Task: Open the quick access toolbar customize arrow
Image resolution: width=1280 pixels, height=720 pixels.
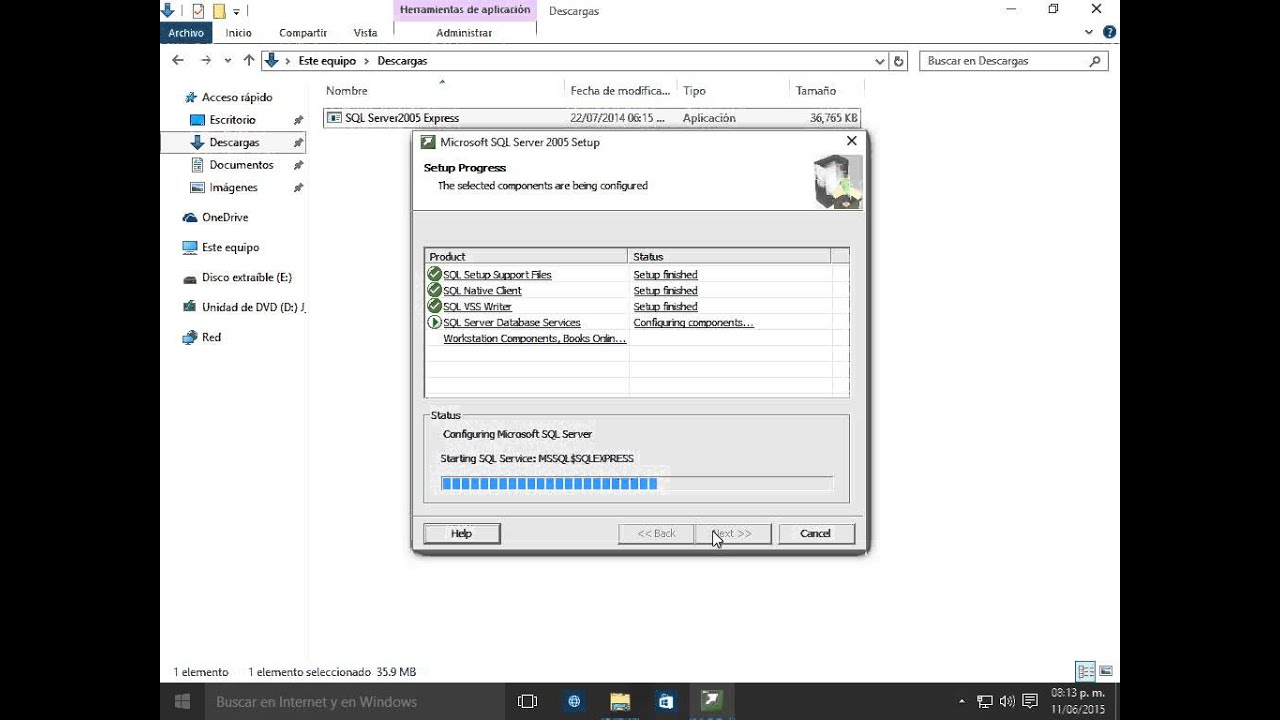Action: coord(236,12)
